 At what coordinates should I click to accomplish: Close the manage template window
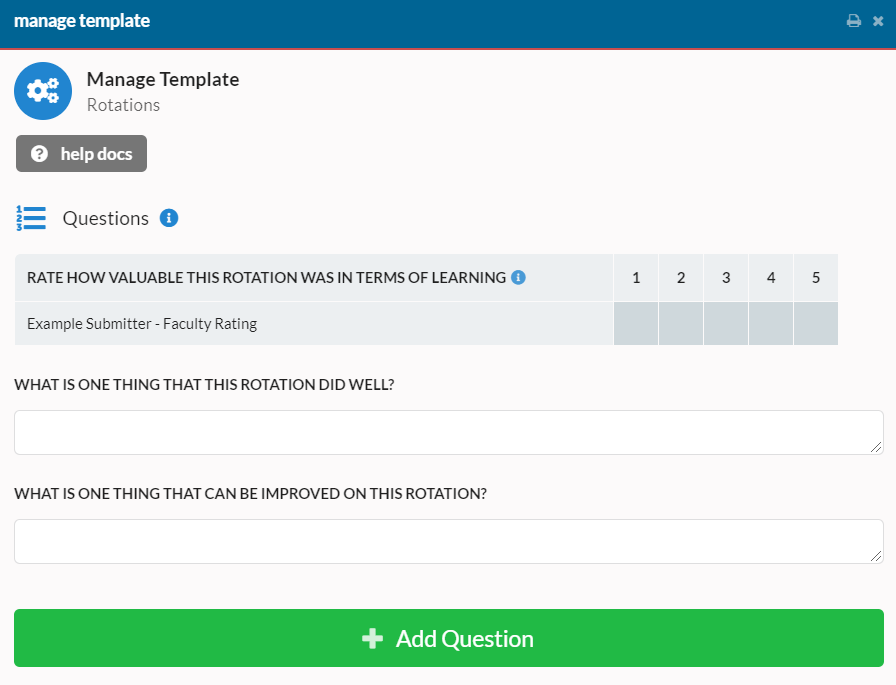880,20
